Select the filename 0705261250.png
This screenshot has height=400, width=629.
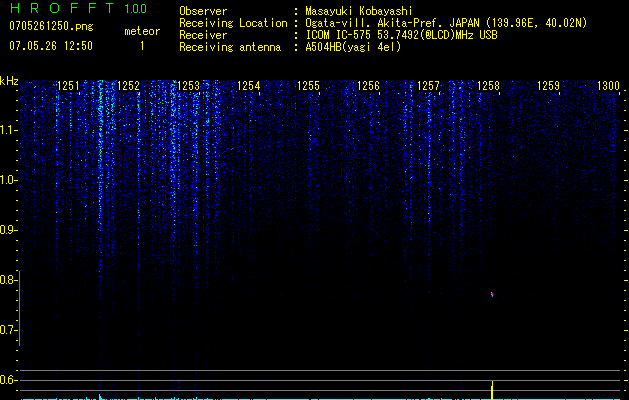(x=51, y=26)
